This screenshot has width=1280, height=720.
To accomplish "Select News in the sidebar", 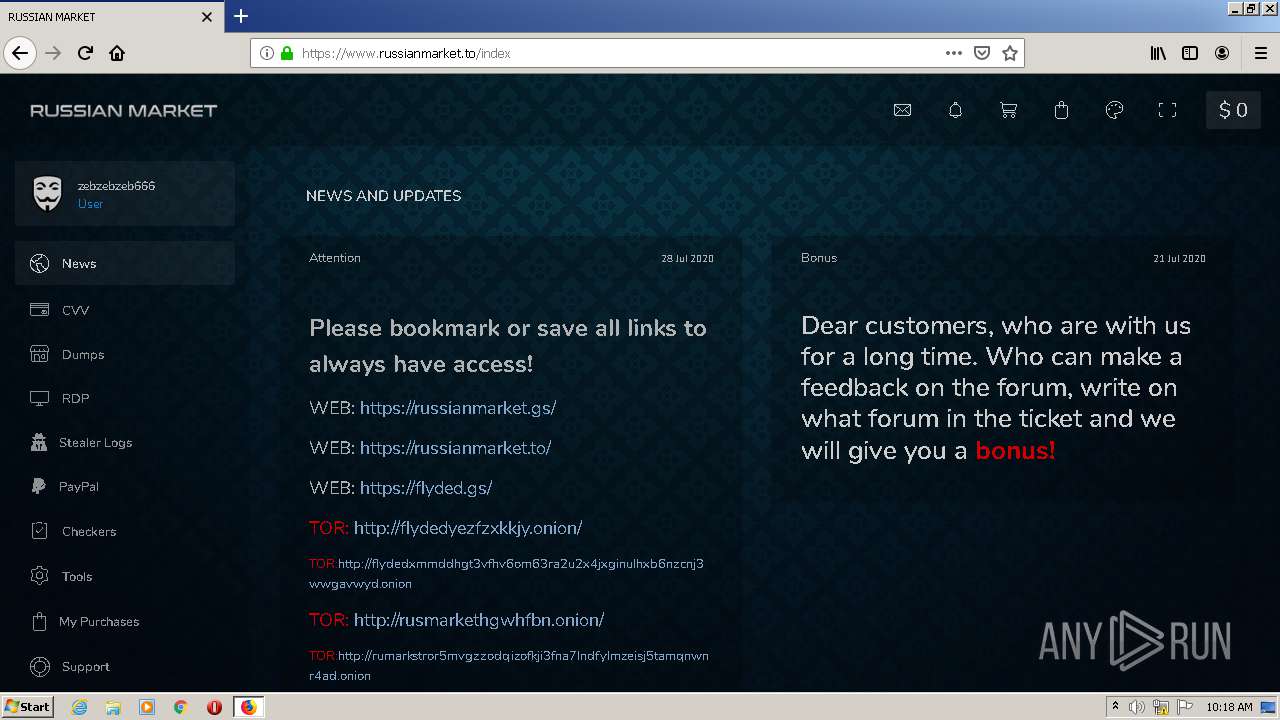I will coord(125,263).
